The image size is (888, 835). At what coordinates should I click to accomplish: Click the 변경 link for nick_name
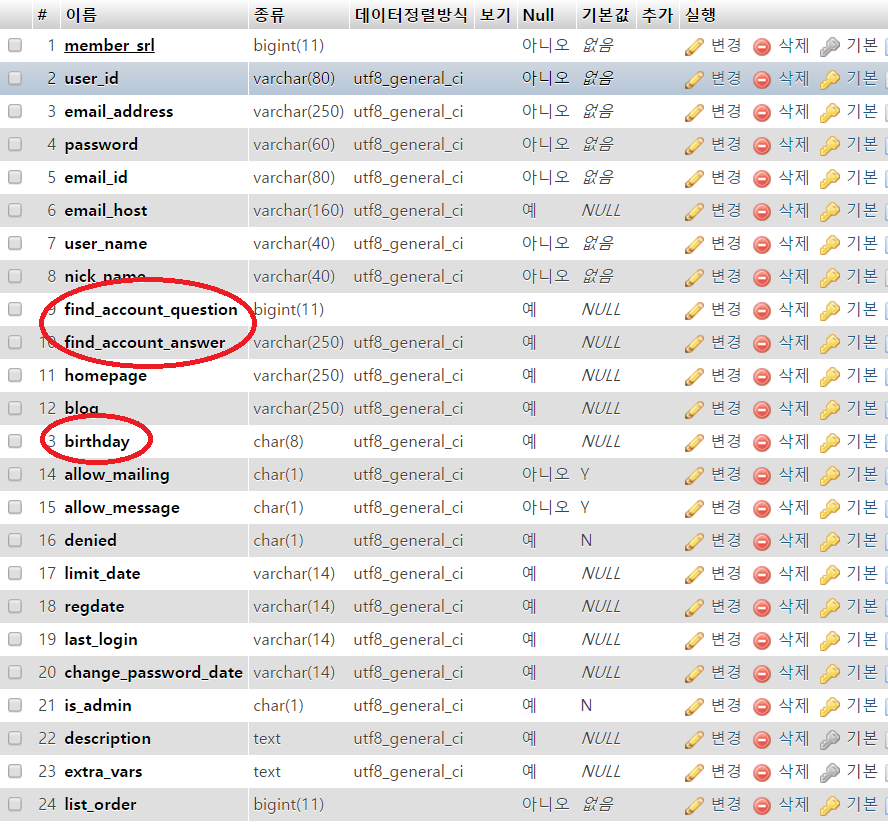click(x=726, y=276)
